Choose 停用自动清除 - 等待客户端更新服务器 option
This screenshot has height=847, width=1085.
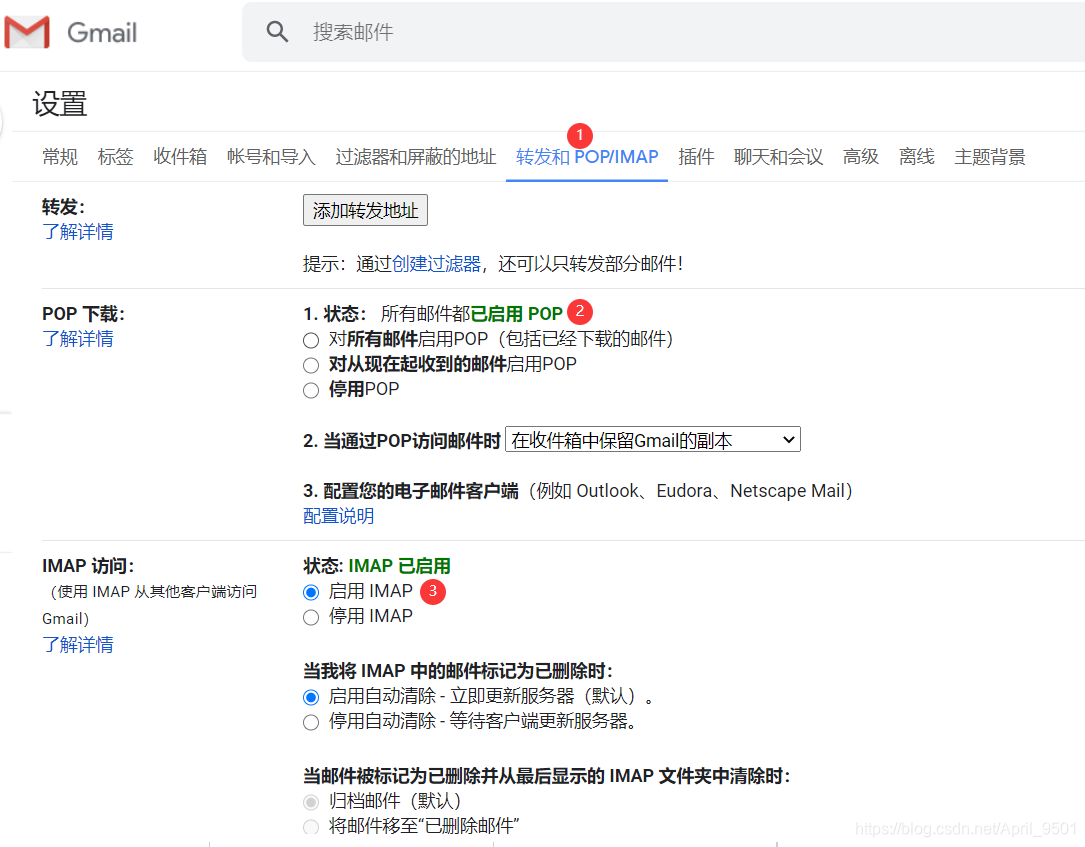tap(311, 722)
